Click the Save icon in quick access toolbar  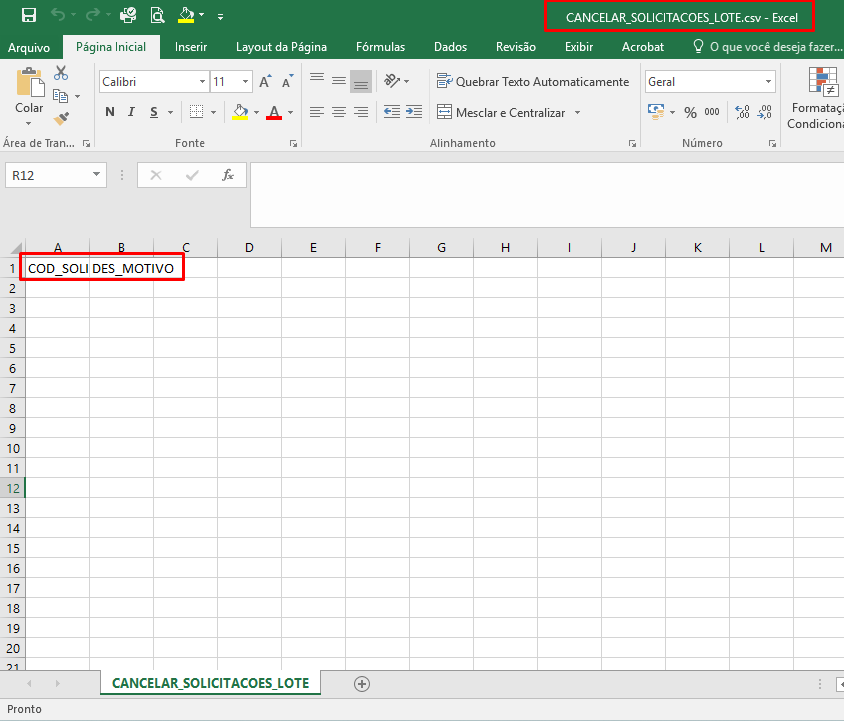(x=29, y=15)
